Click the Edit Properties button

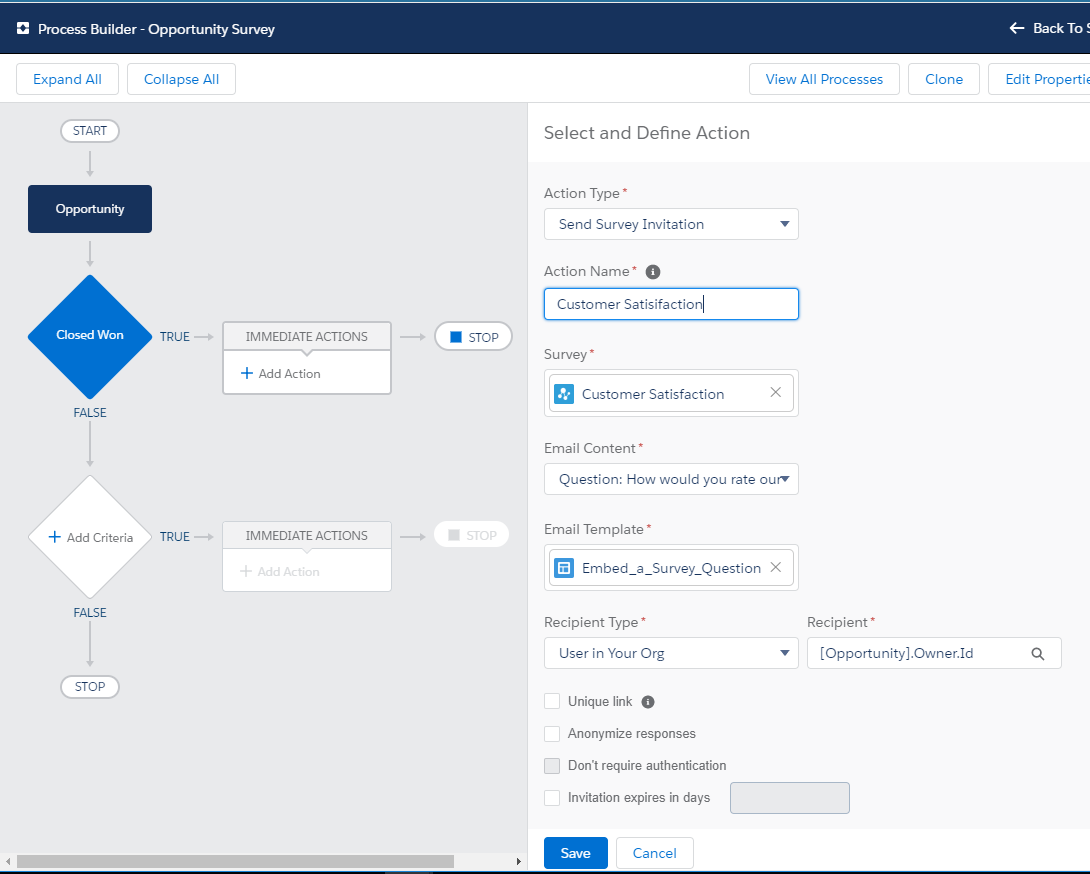pos(1039,79)
